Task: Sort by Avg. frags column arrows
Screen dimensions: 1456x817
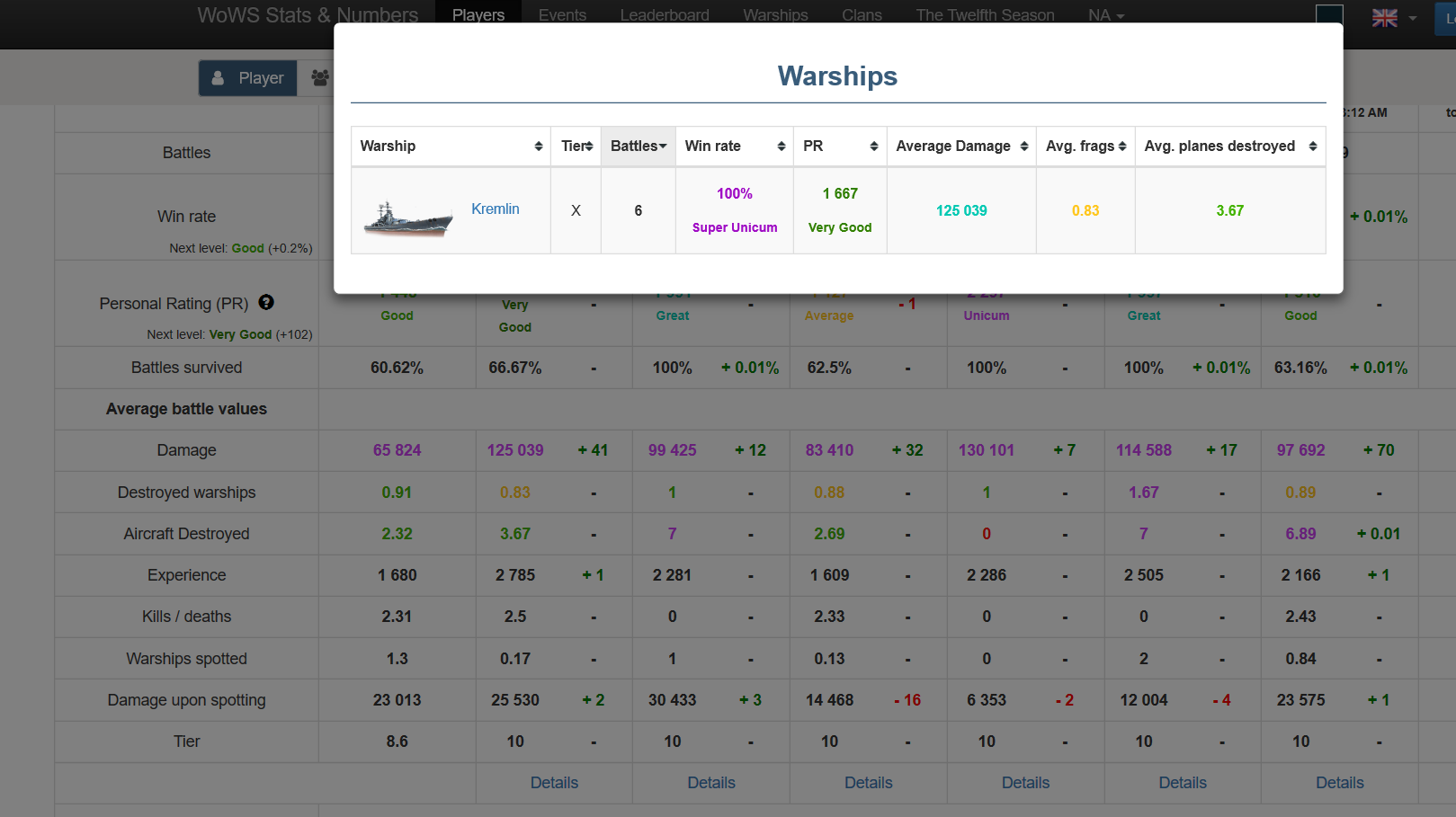Action: click(1122, 147)
